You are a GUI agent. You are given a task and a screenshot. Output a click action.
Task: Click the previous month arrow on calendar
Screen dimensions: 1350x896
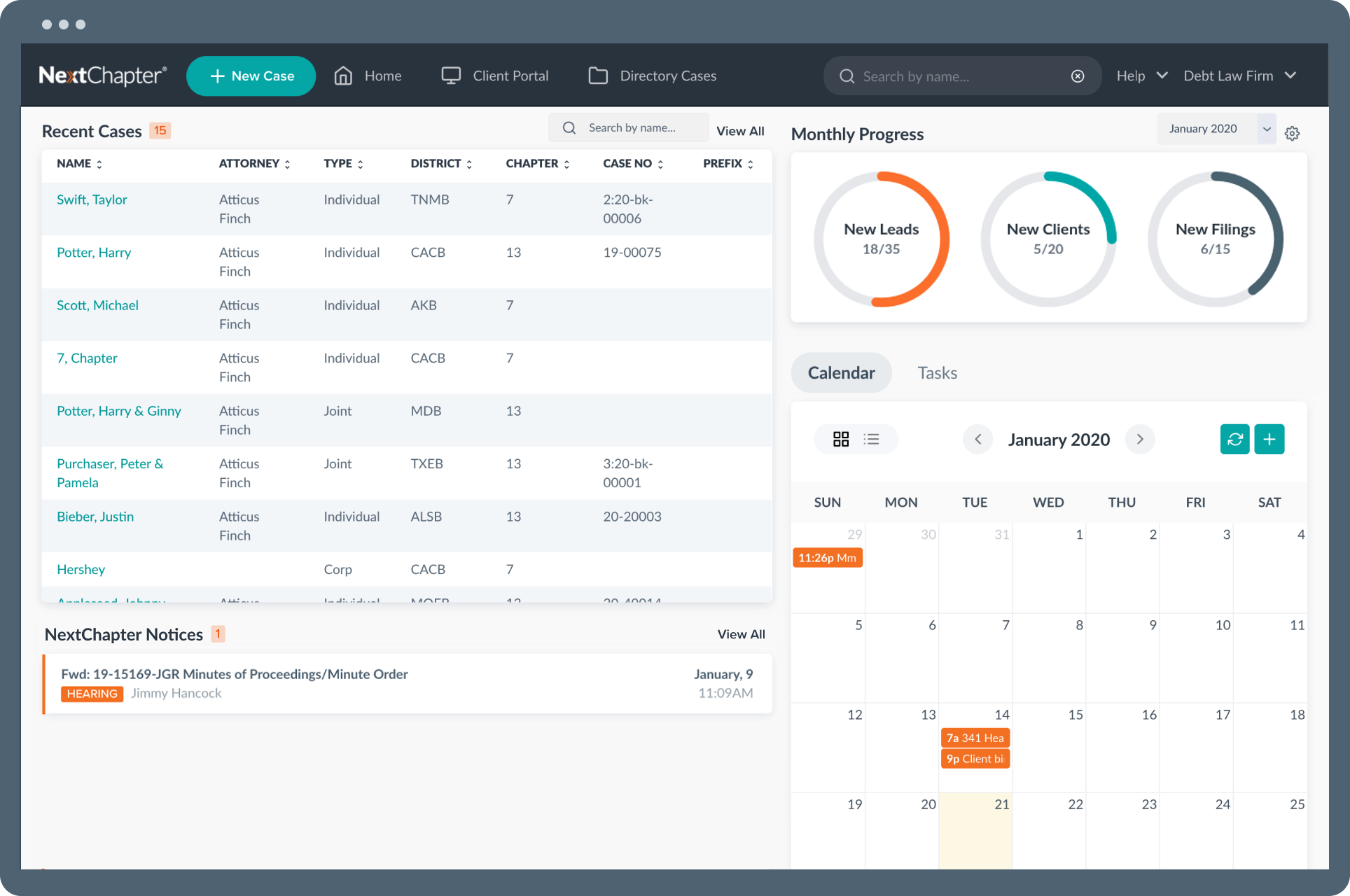[x=979, y=439]
